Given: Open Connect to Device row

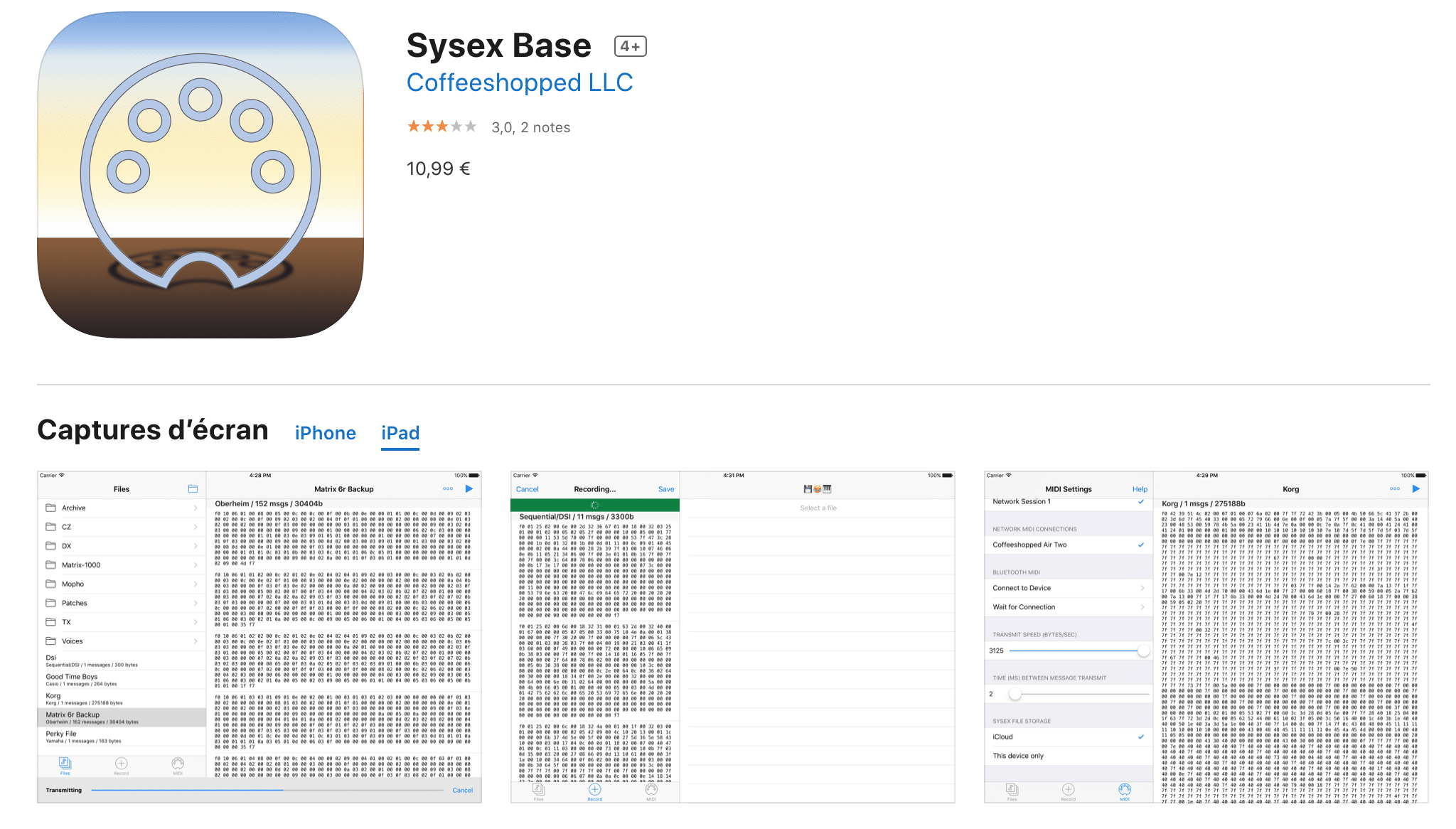Looking at the screenshot, I should click(x=1069, y=588).
